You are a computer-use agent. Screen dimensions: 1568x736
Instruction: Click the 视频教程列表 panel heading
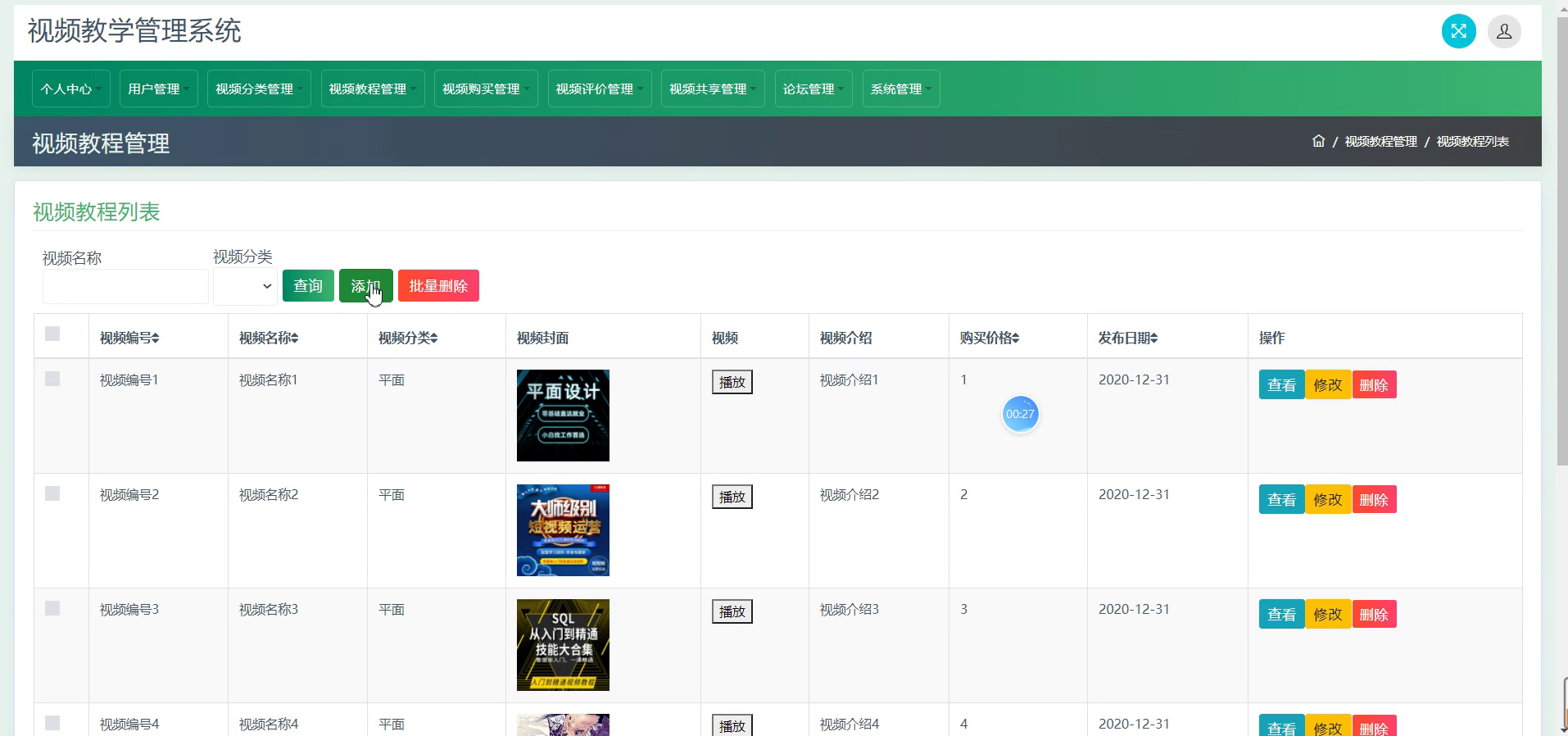click(96, 212)
